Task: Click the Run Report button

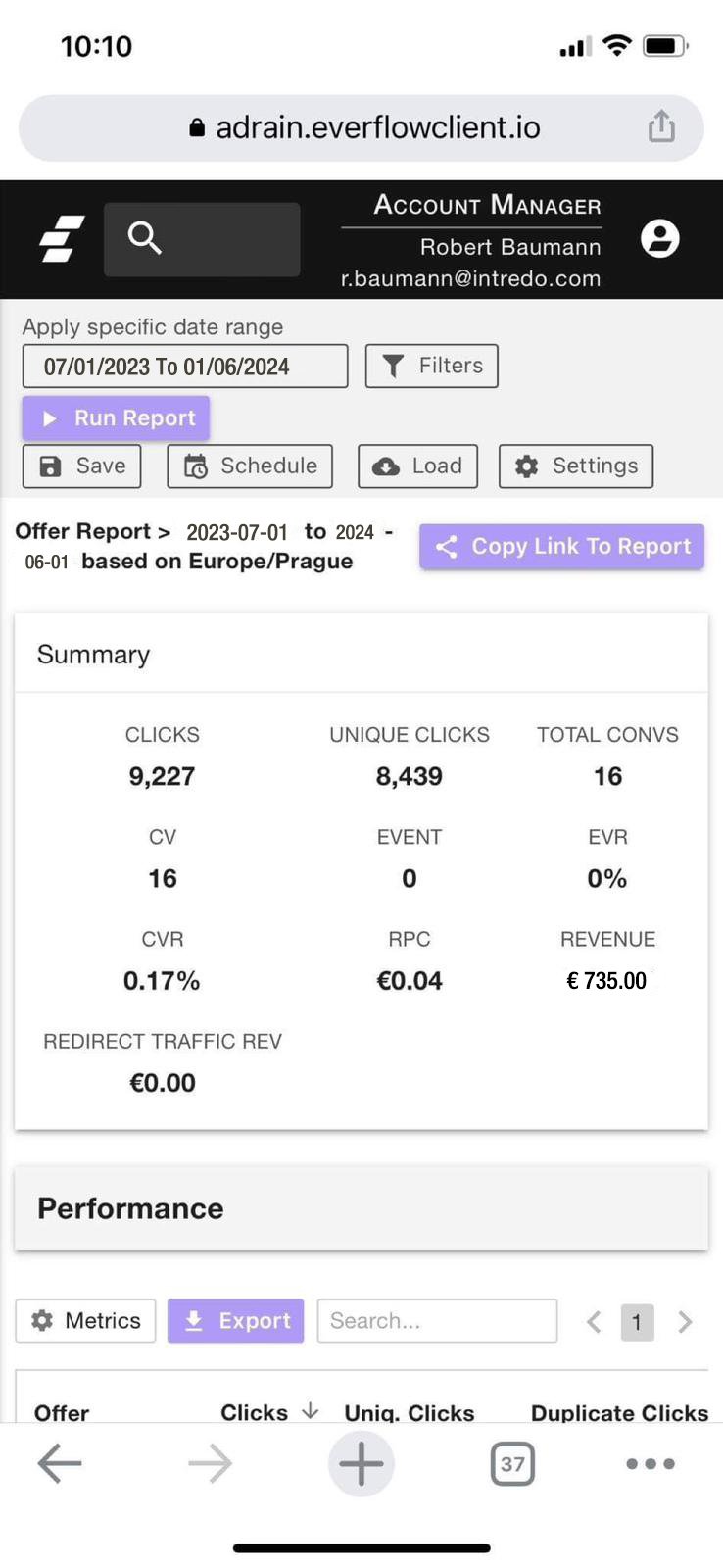Action: (116, 418)
